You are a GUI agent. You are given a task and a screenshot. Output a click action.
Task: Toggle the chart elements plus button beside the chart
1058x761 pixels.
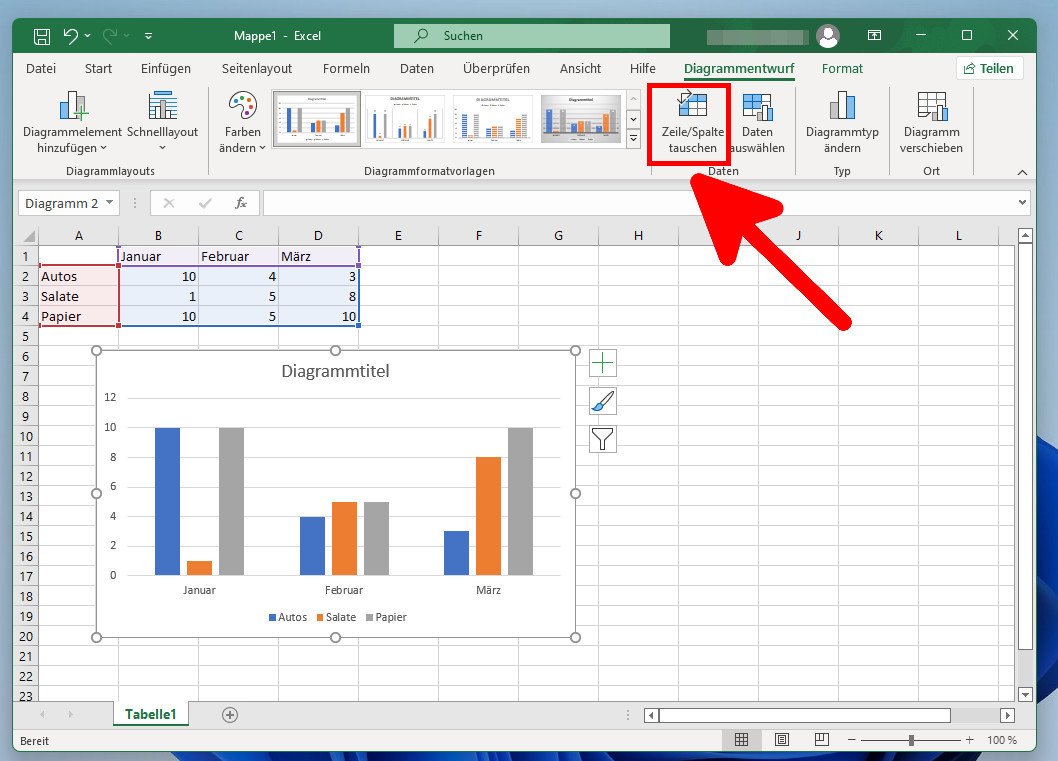[603, 364]
